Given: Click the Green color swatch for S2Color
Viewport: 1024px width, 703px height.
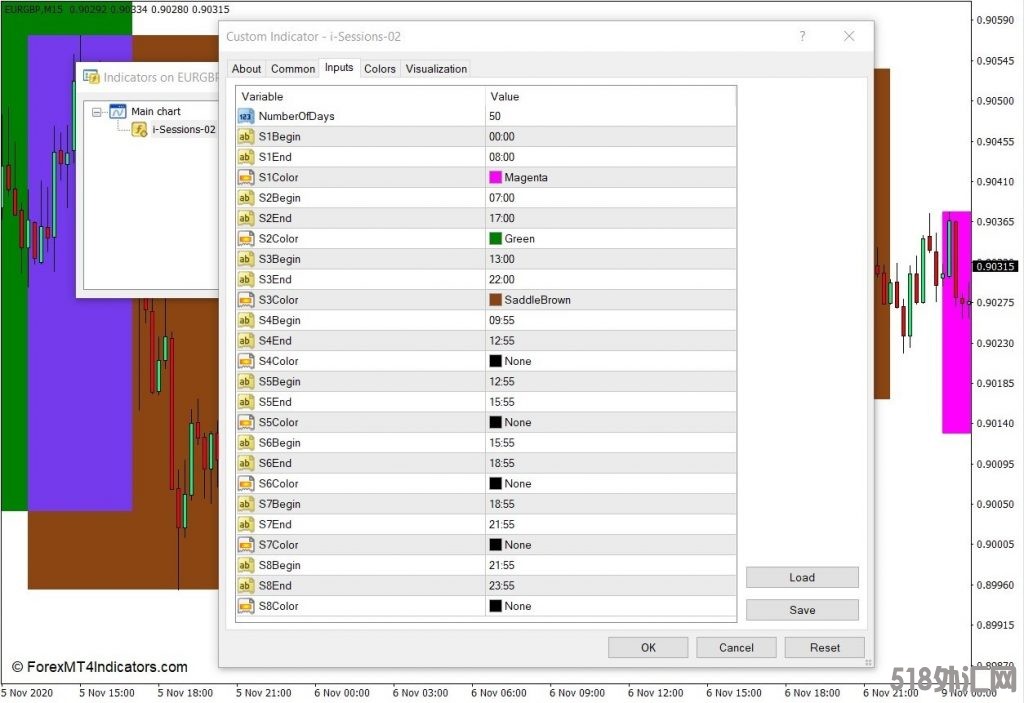Looking at the screenshot, I should (x=495, y=239).
